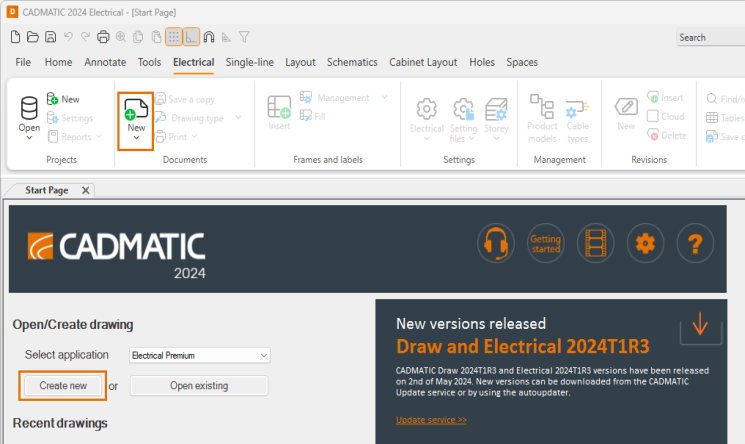Expand the Open projects dropdown
The height and width of the screenshot is (444, 745).
tap(29, 137)
